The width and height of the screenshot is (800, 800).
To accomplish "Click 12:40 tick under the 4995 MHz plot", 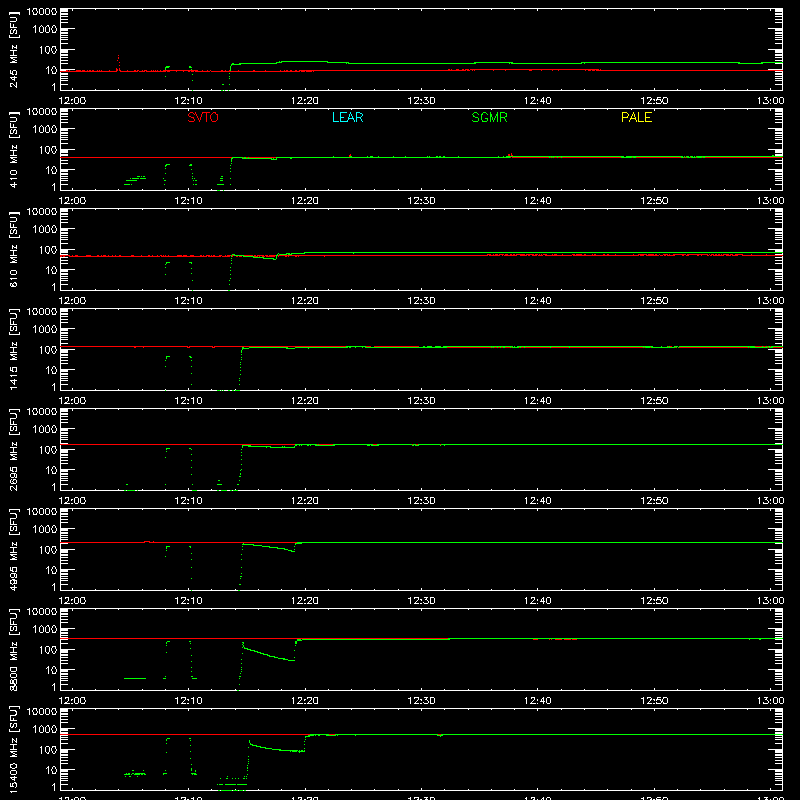I will tap(537, 601).
